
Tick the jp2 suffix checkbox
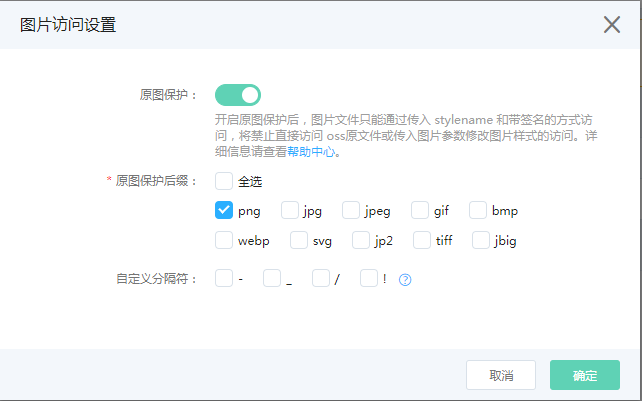coord(361,240)
